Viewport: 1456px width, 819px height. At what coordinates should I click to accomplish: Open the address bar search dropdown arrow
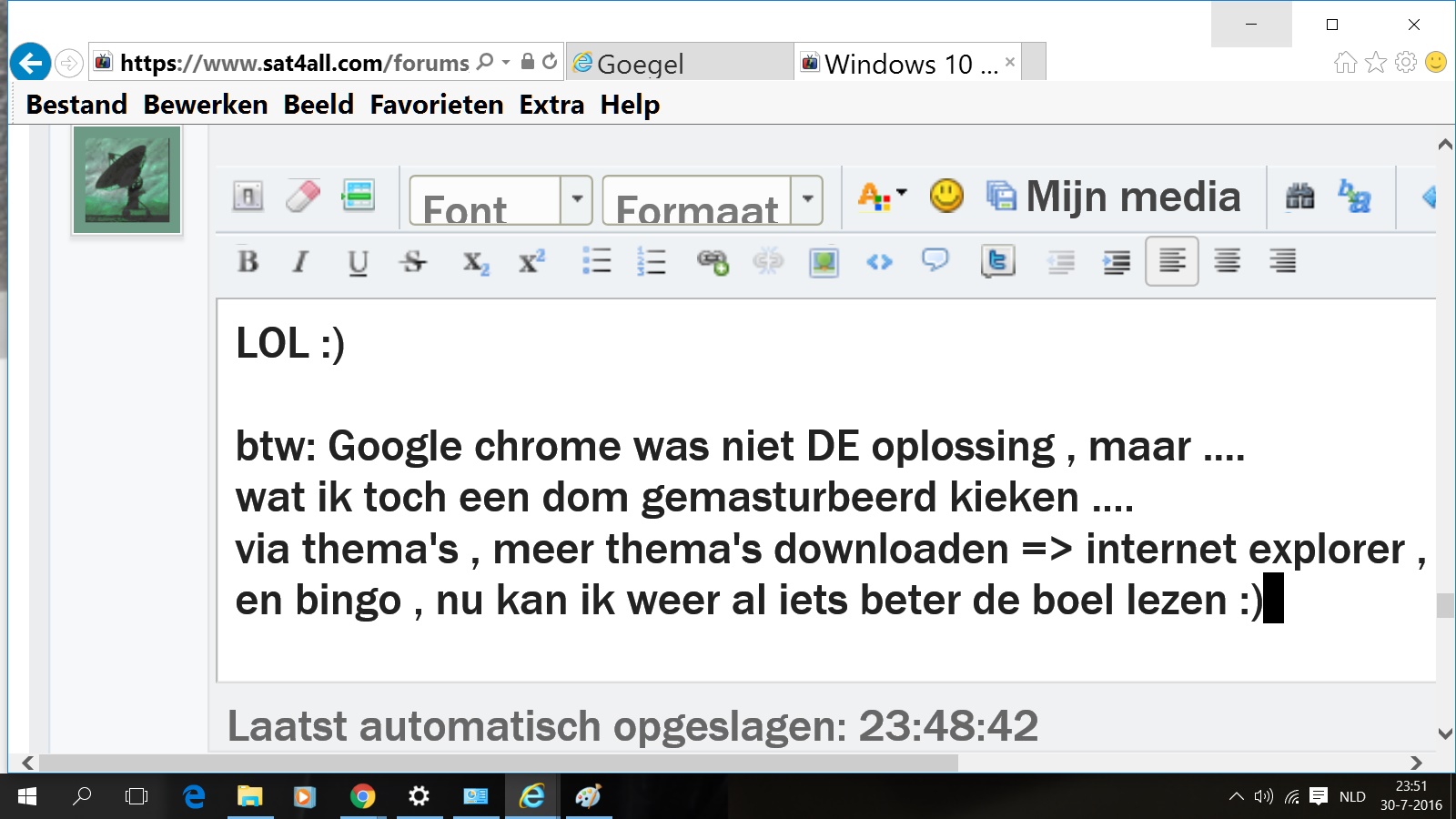coord(506,62)
